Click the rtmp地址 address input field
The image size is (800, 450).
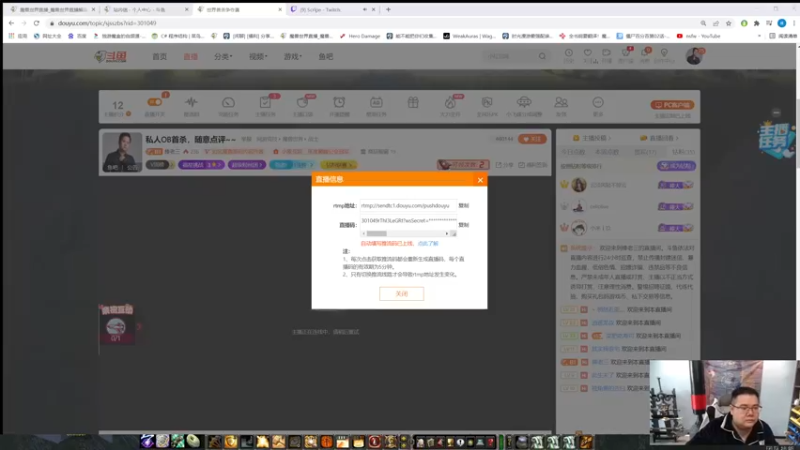(408, 206)
